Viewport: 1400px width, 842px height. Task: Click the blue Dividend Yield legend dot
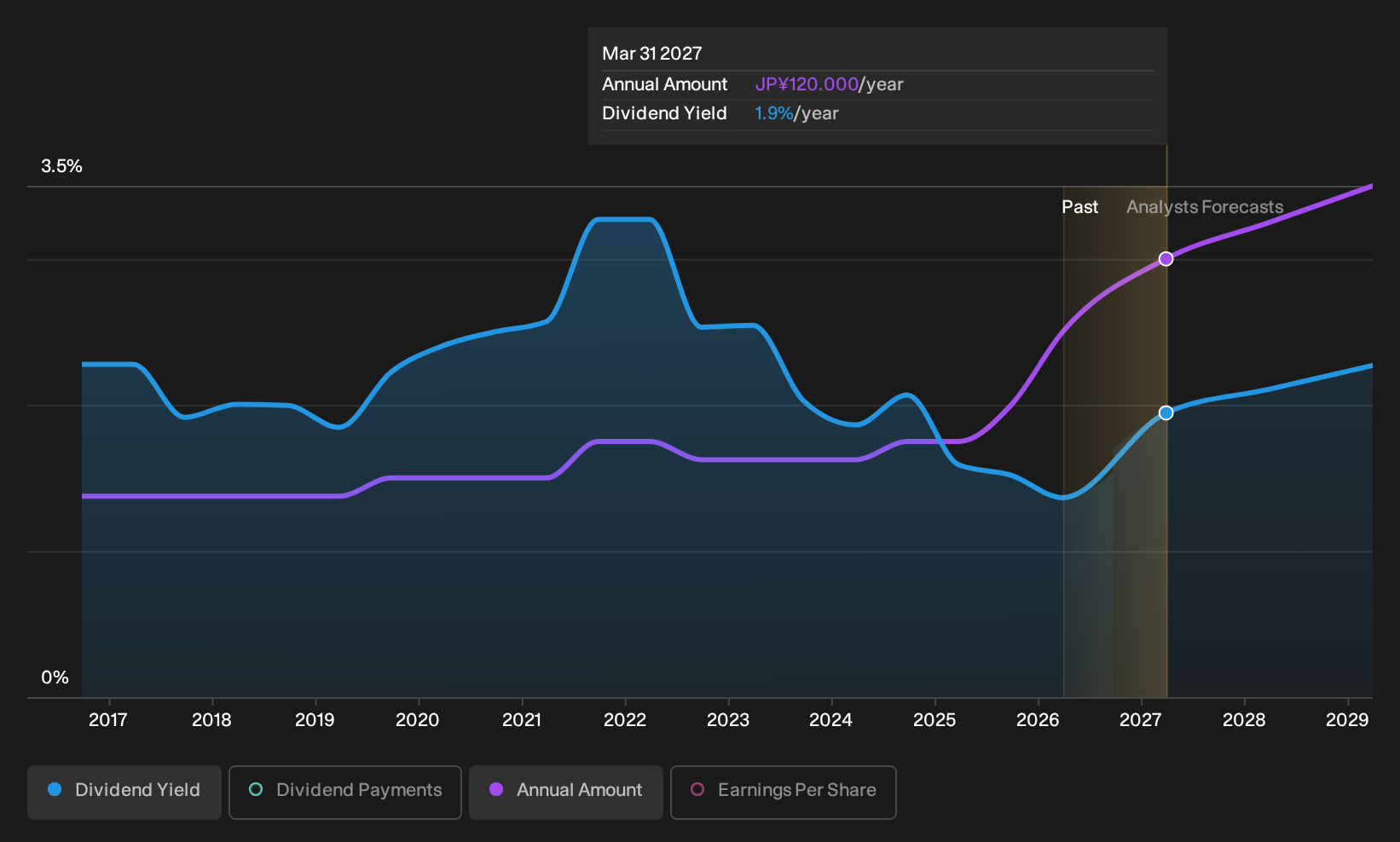(55, 789)
